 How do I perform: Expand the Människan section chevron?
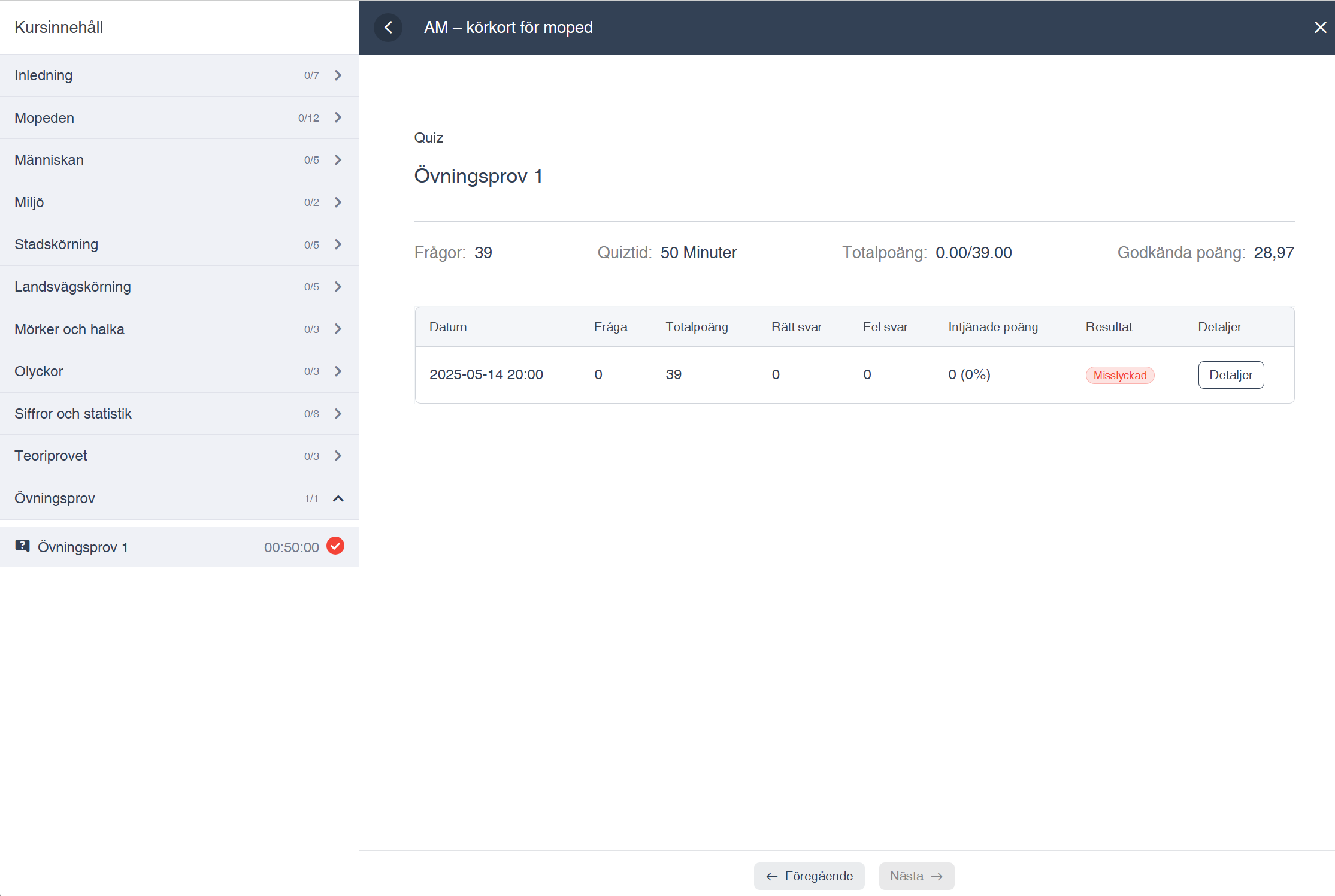click(x=338, y=160)
